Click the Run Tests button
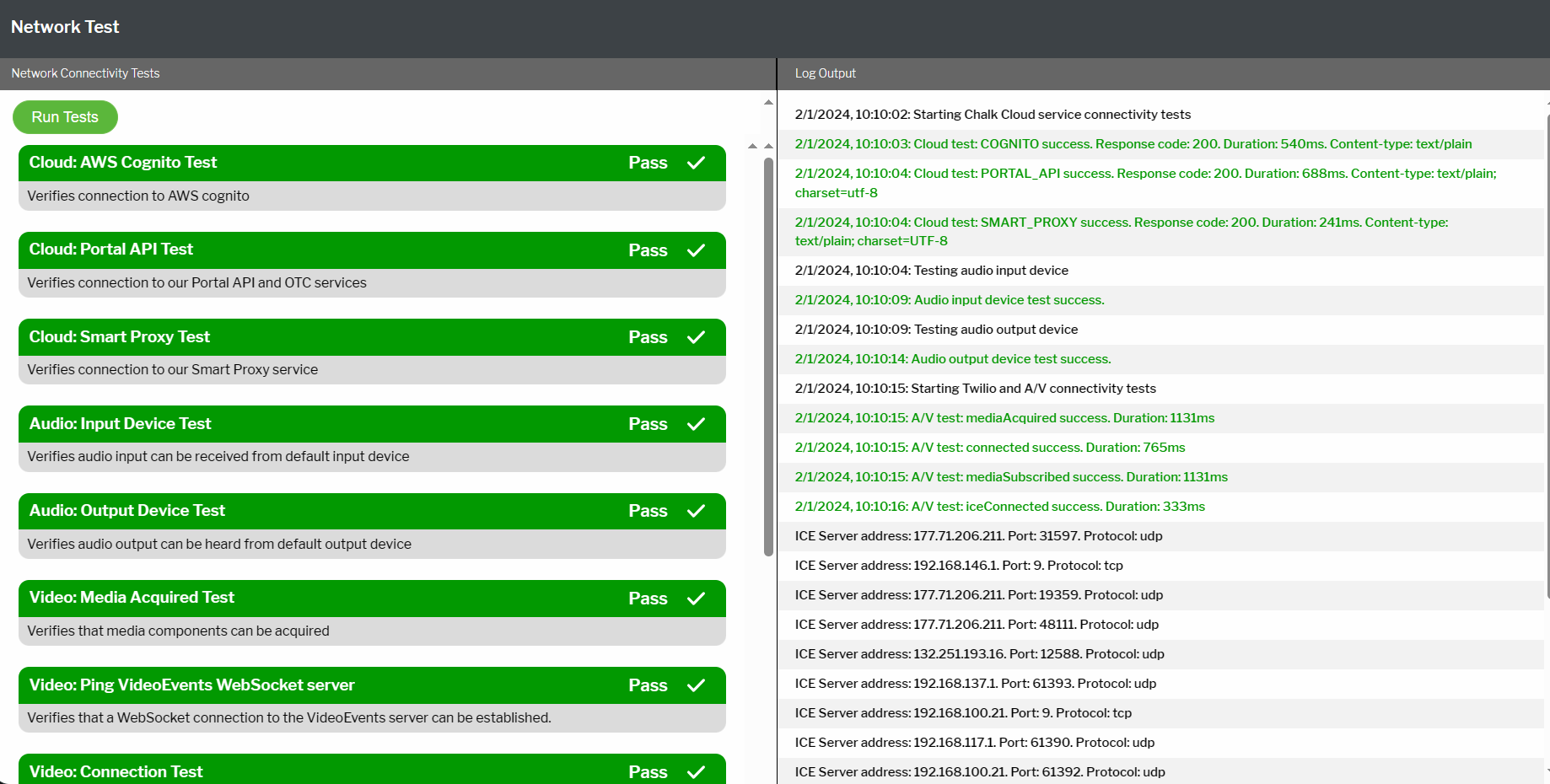The image size is (1550, 784). pos(65,117)
